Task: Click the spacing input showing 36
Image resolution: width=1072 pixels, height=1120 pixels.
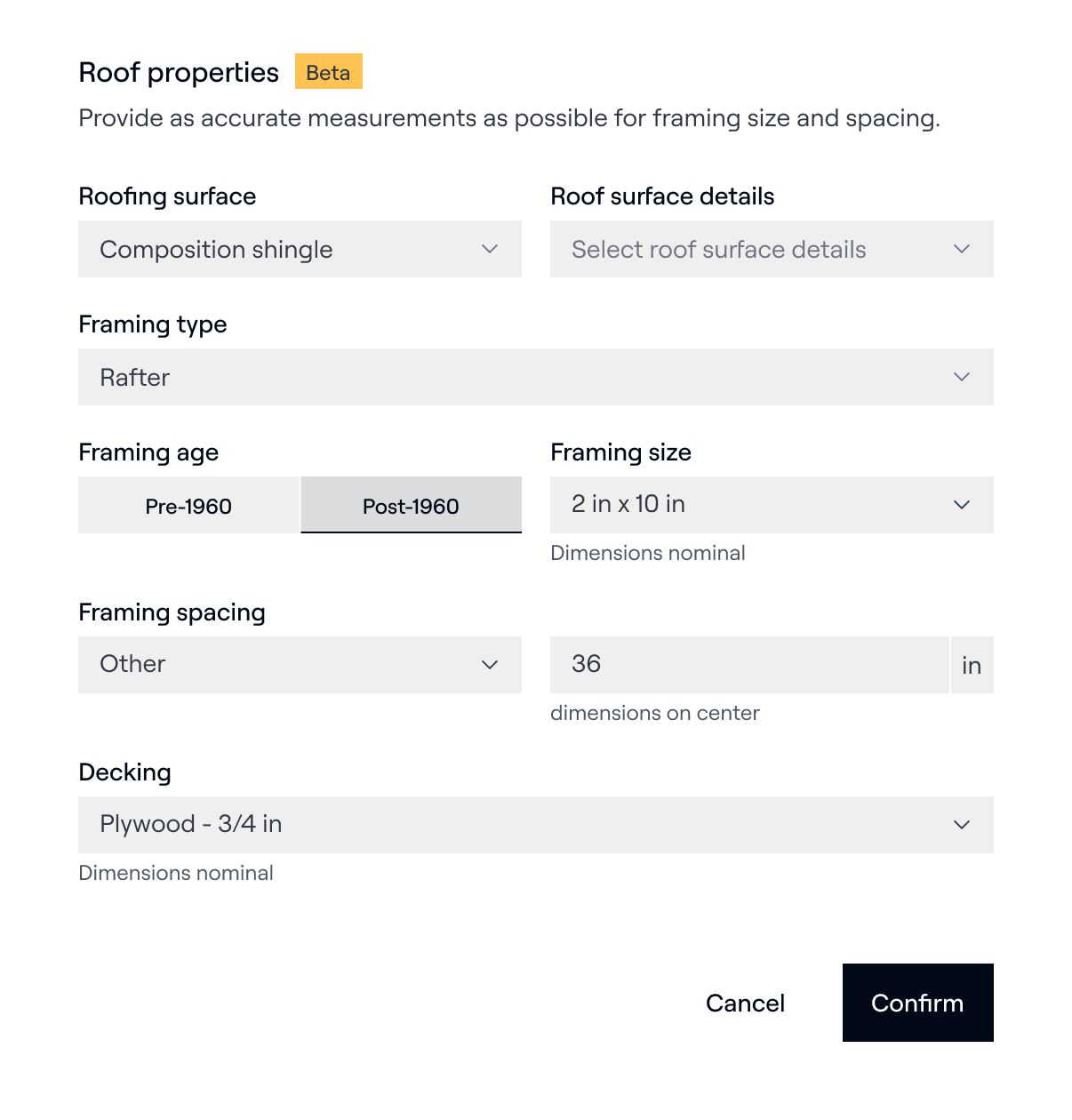Action: [x=748, y=665]
